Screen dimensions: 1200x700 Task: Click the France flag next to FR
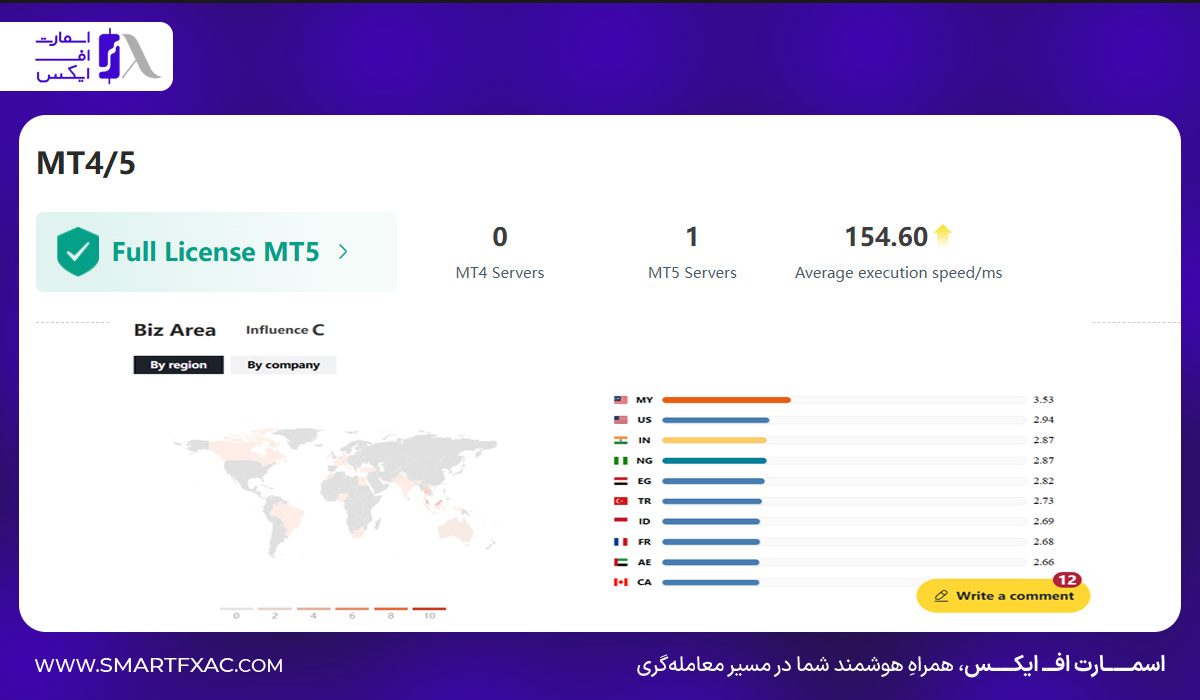pos(621,542)
